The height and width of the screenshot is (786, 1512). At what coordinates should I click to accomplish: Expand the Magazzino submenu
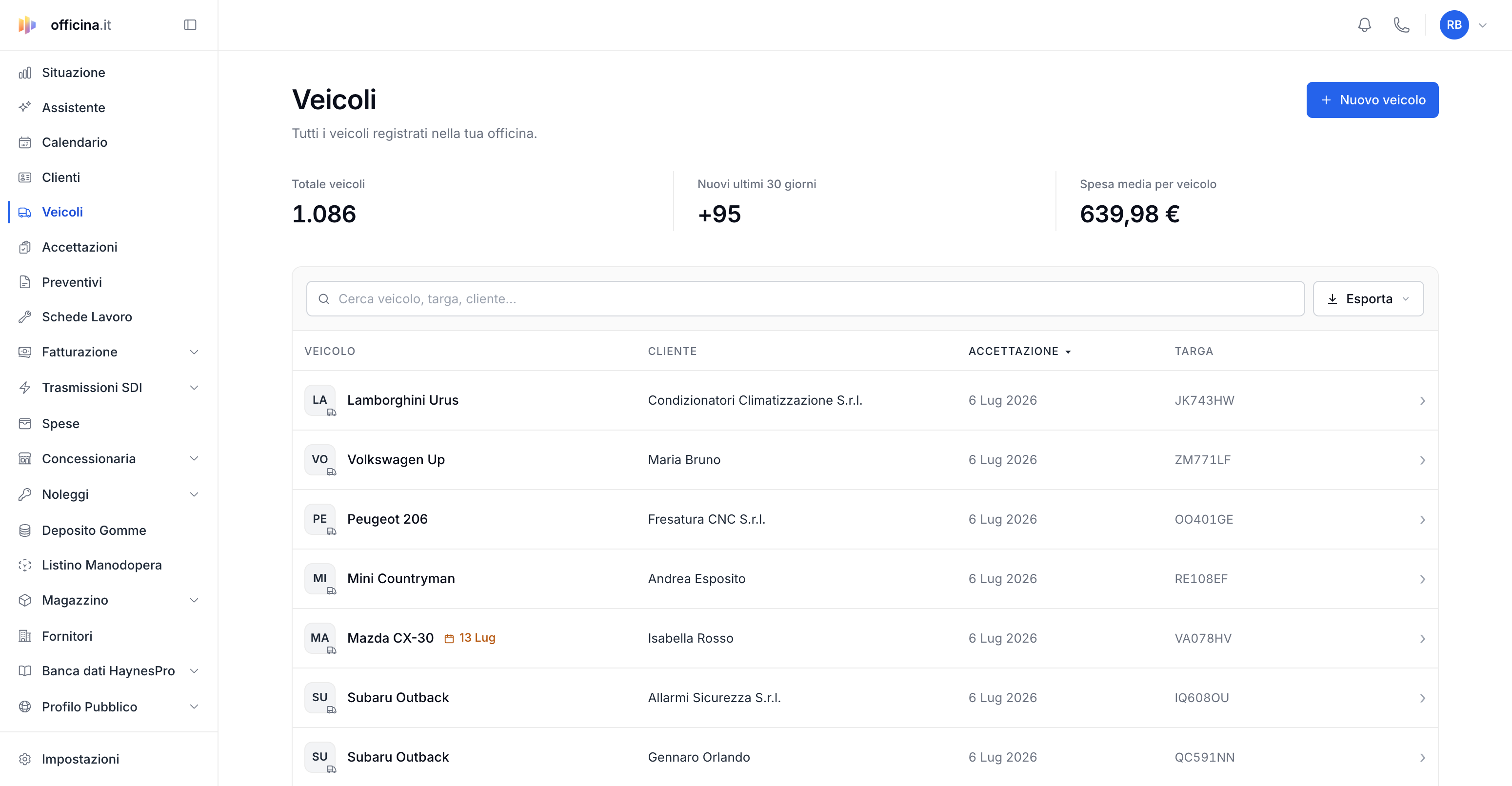[194, 600]
